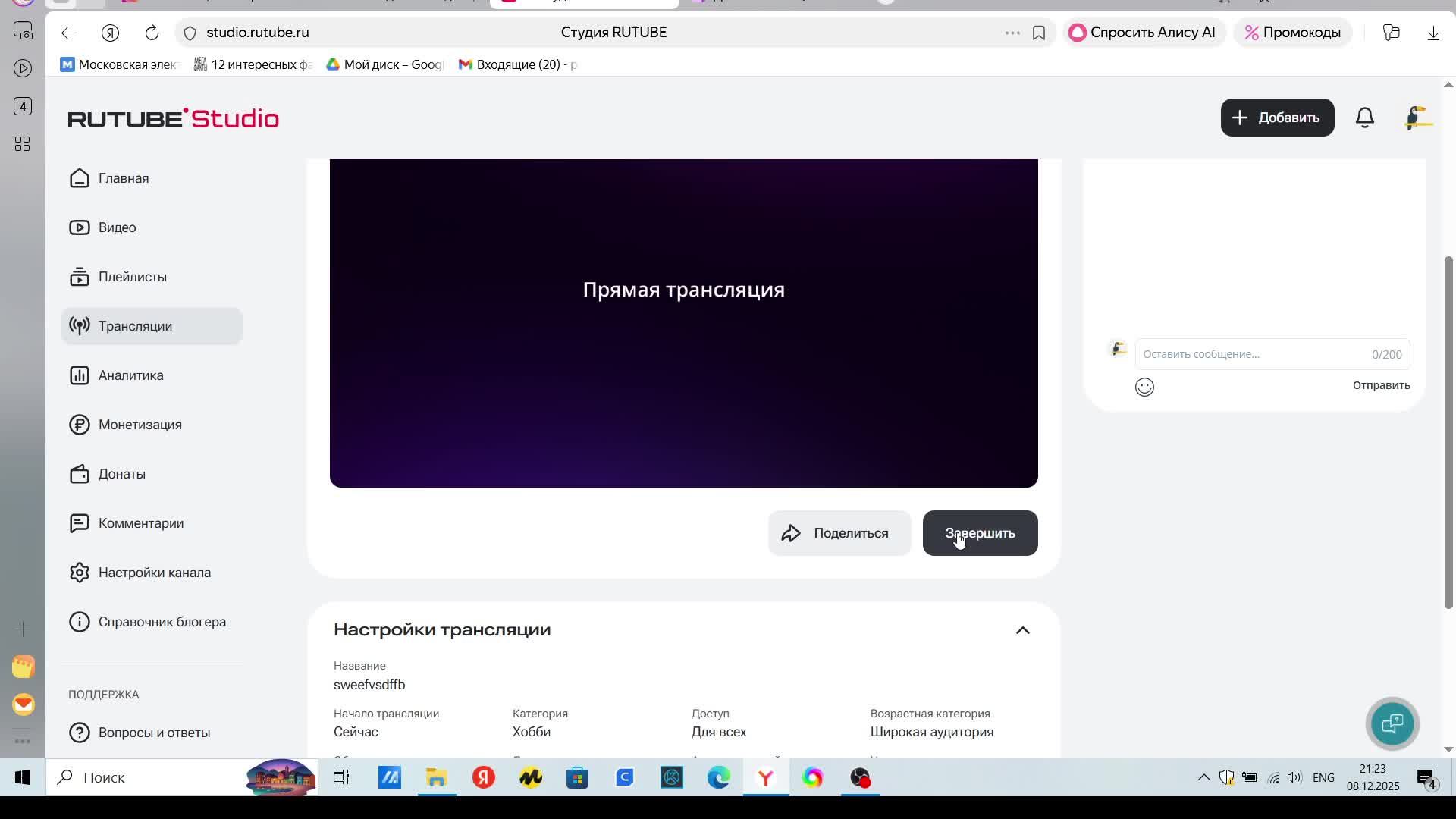
Task: Go to the Донаты section
Action: click(x=121, y=474)
